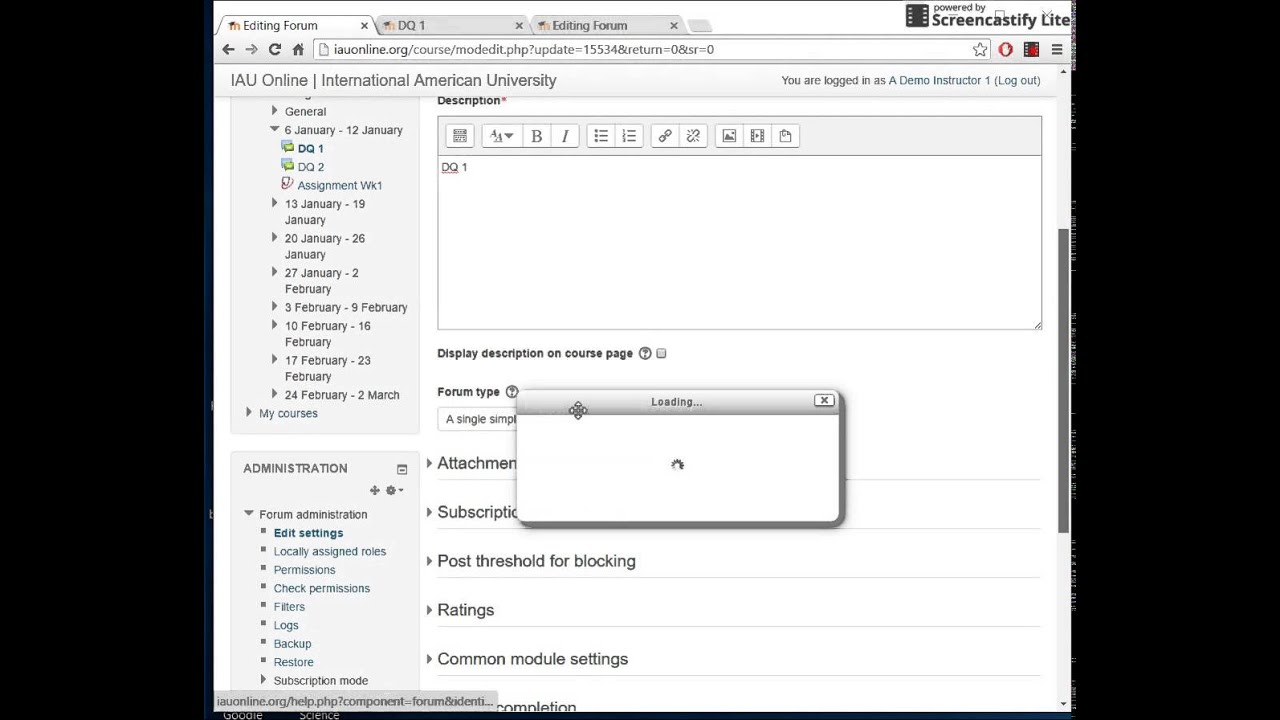Open the Permissions link
The height and width of the screenshot is (720, 1280).
tap(304, 570)
